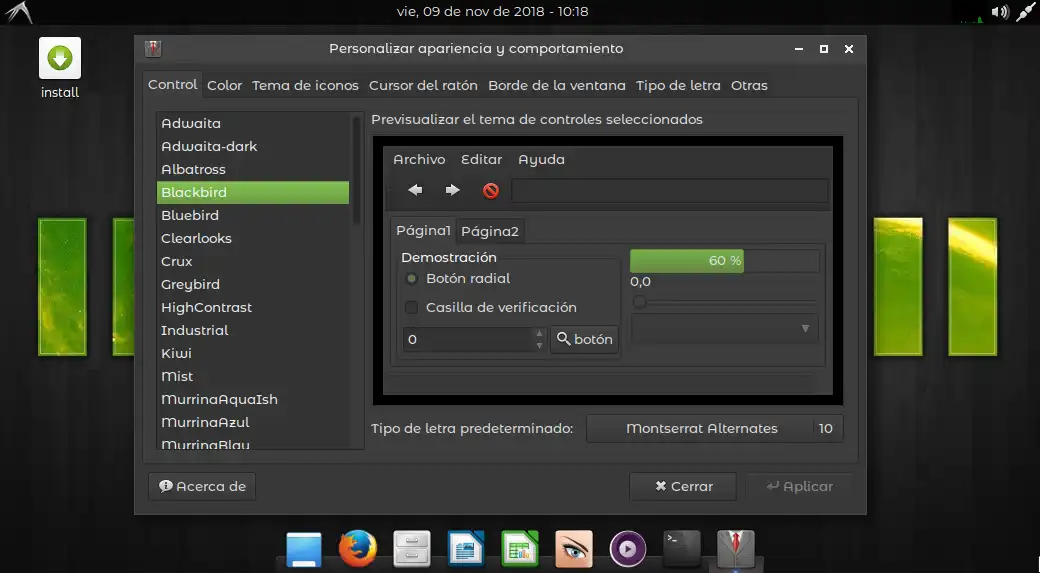The image size is (1040, 573).
Task: Click the botón search button in preview
Action: pos(584,339)
